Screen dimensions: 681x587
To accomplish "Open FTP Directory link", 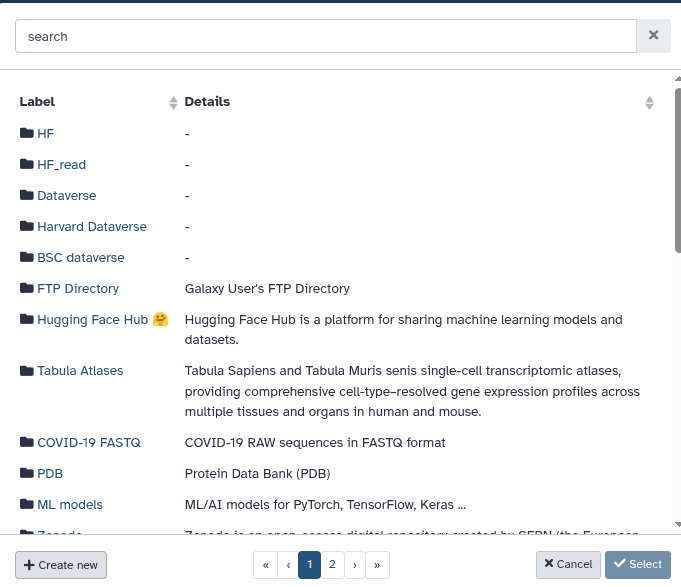I will coord(78,289).
